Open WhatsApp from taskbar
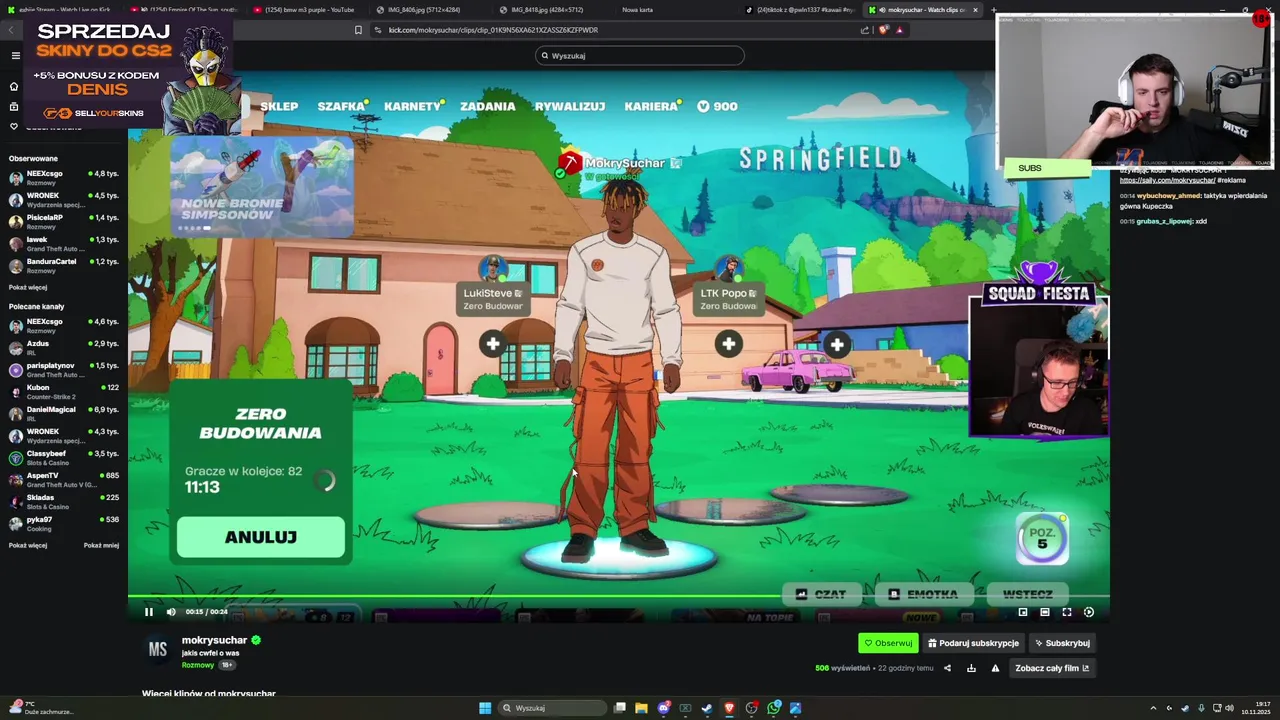This screenshot has height=720, width=1280. 773,708
